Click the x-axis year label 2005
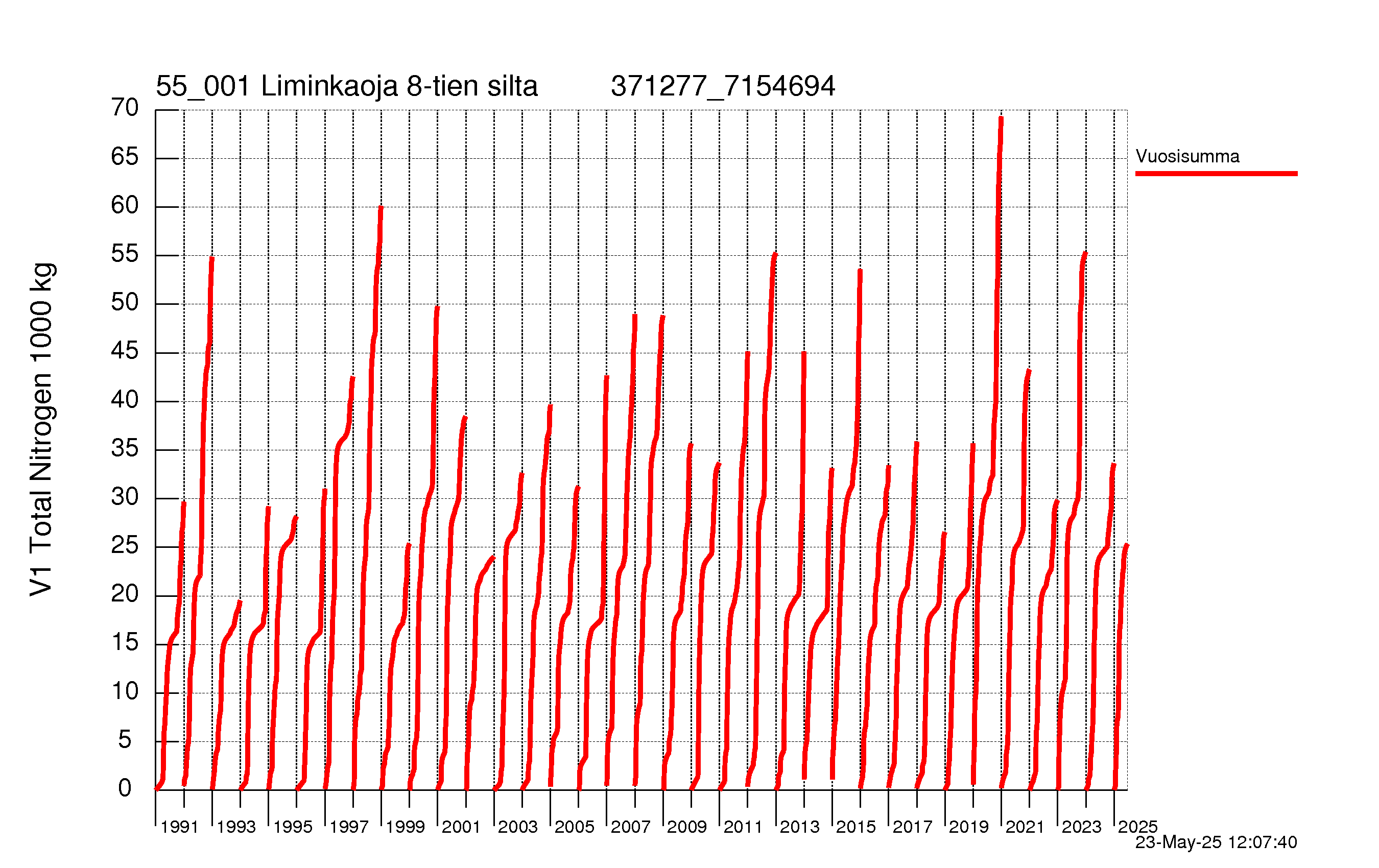Image resolution: width=1379 pixels, height=868 pixels. 575,827
